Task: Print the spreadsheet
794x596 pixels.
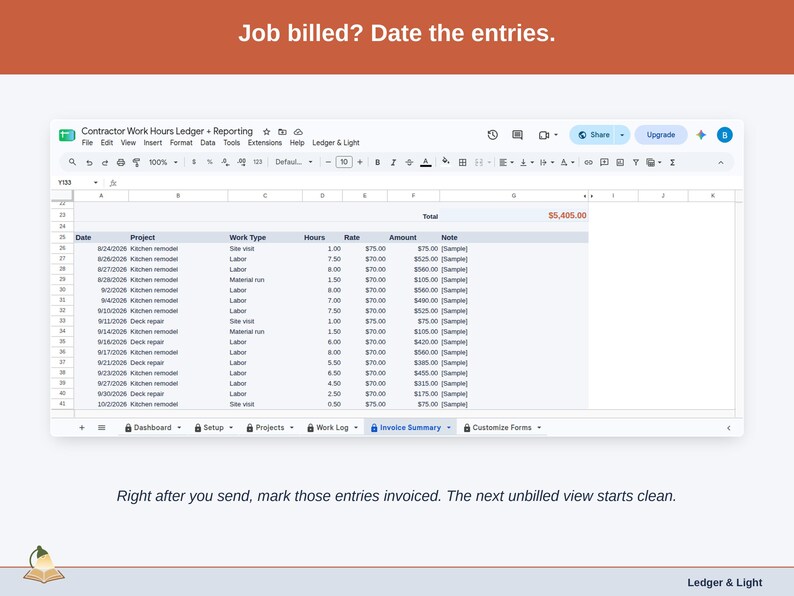Action: [121, 163]
